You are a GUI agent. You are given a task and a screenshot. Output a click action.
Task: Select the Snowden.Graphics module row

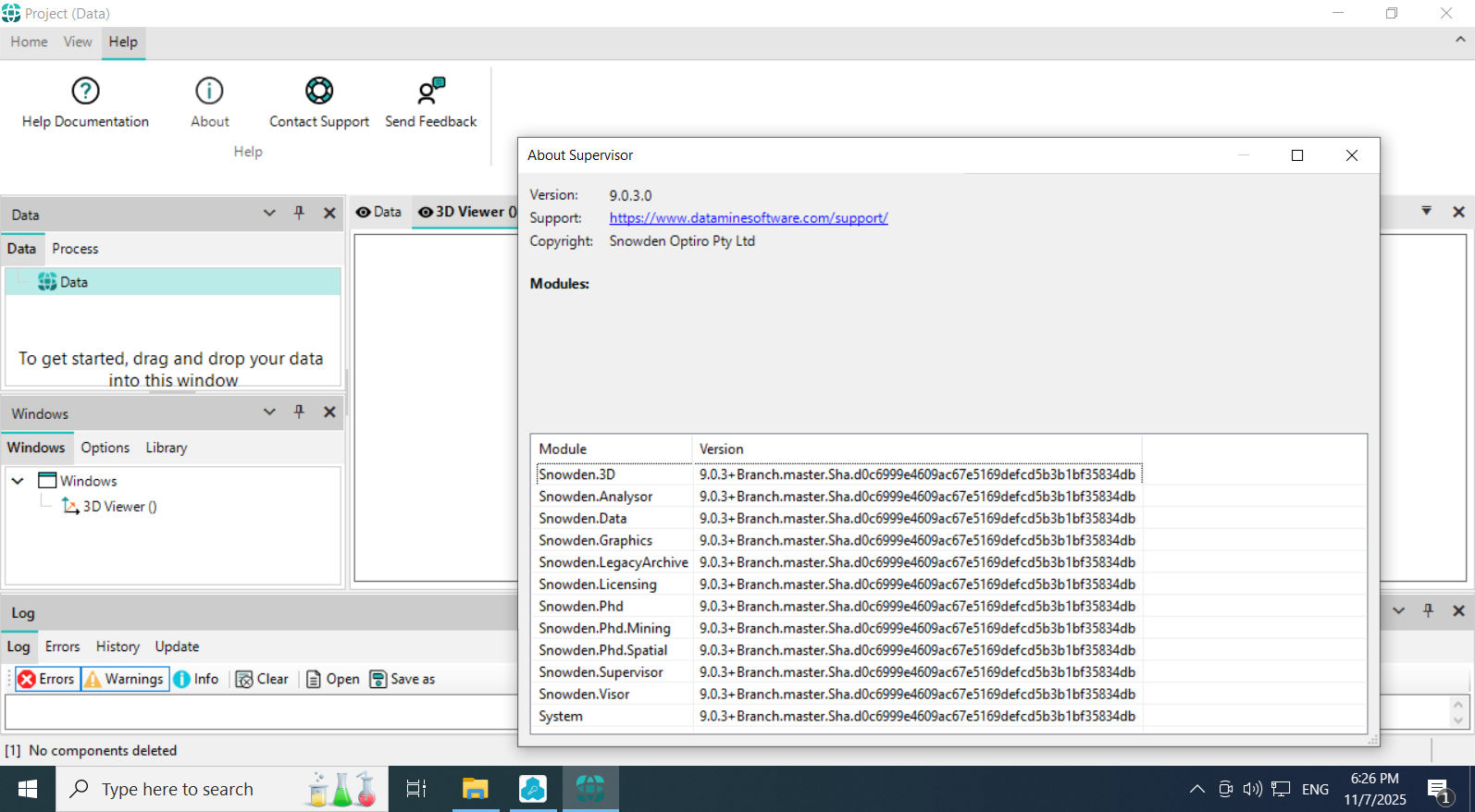point(839,540)
